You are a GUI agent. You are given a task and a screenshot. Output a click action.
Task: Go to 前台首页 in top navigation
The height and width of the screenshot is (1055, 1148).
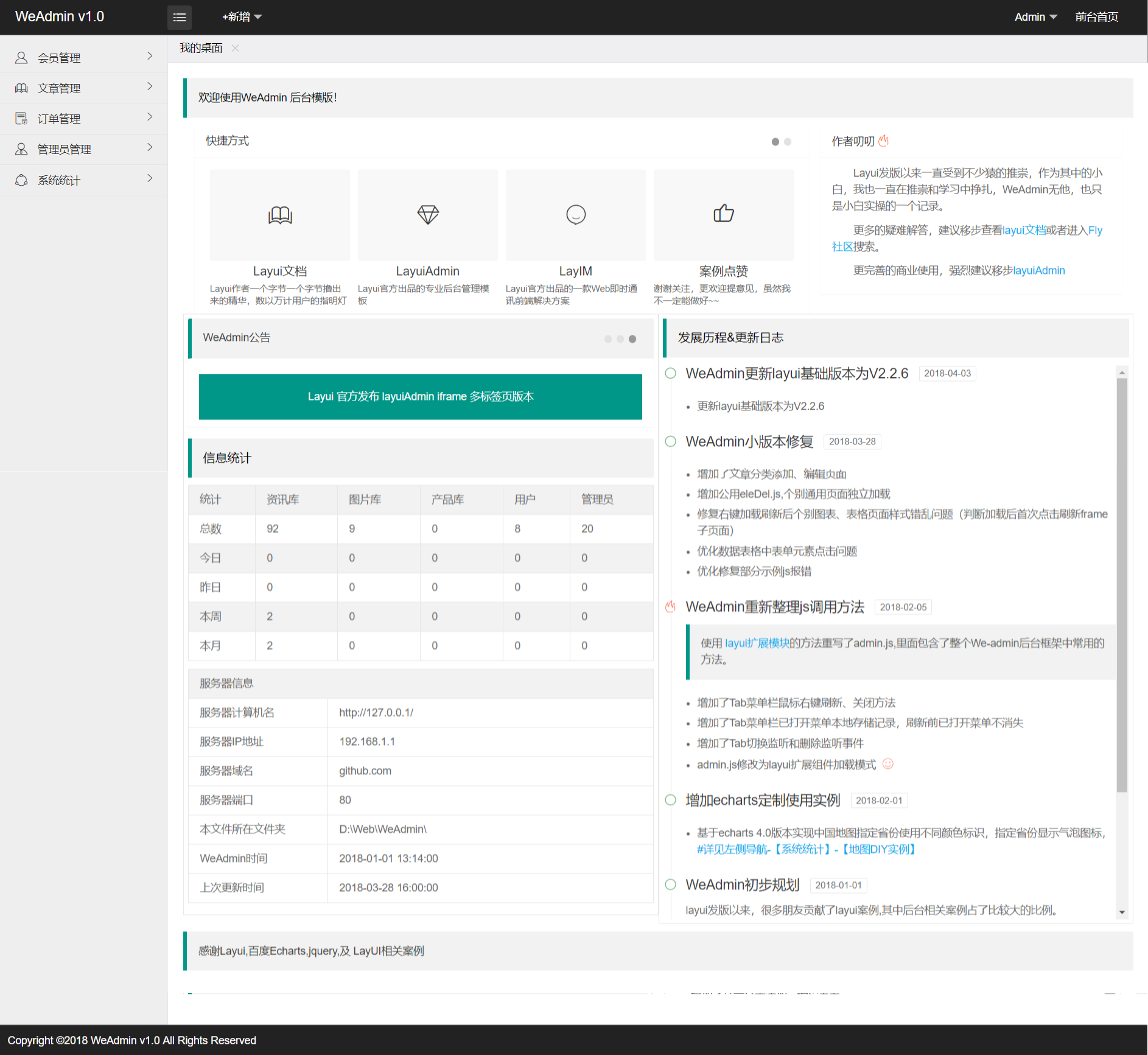[1096, 17]
